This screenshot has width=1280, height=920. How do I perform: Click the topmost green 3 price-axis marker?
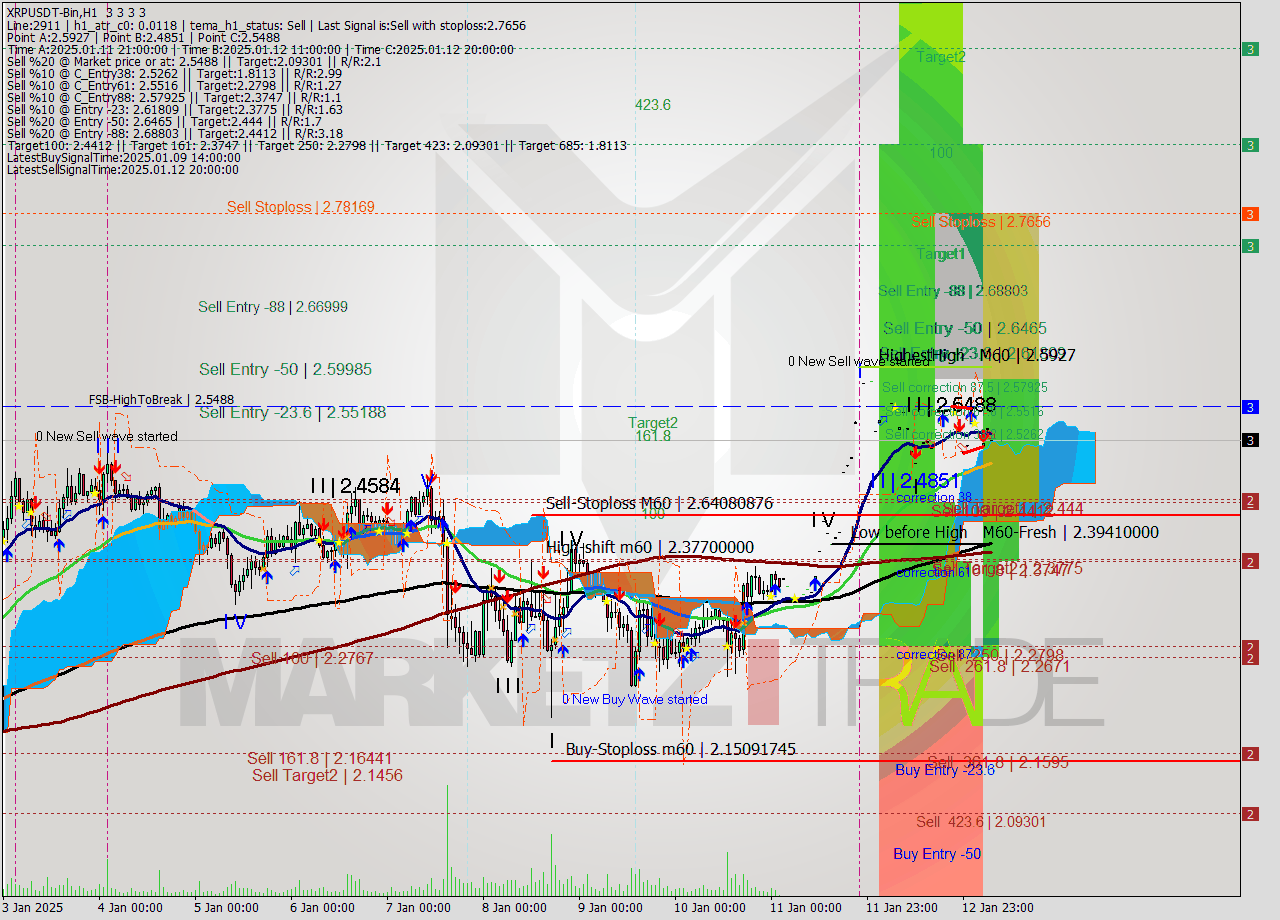(1250, 49)
